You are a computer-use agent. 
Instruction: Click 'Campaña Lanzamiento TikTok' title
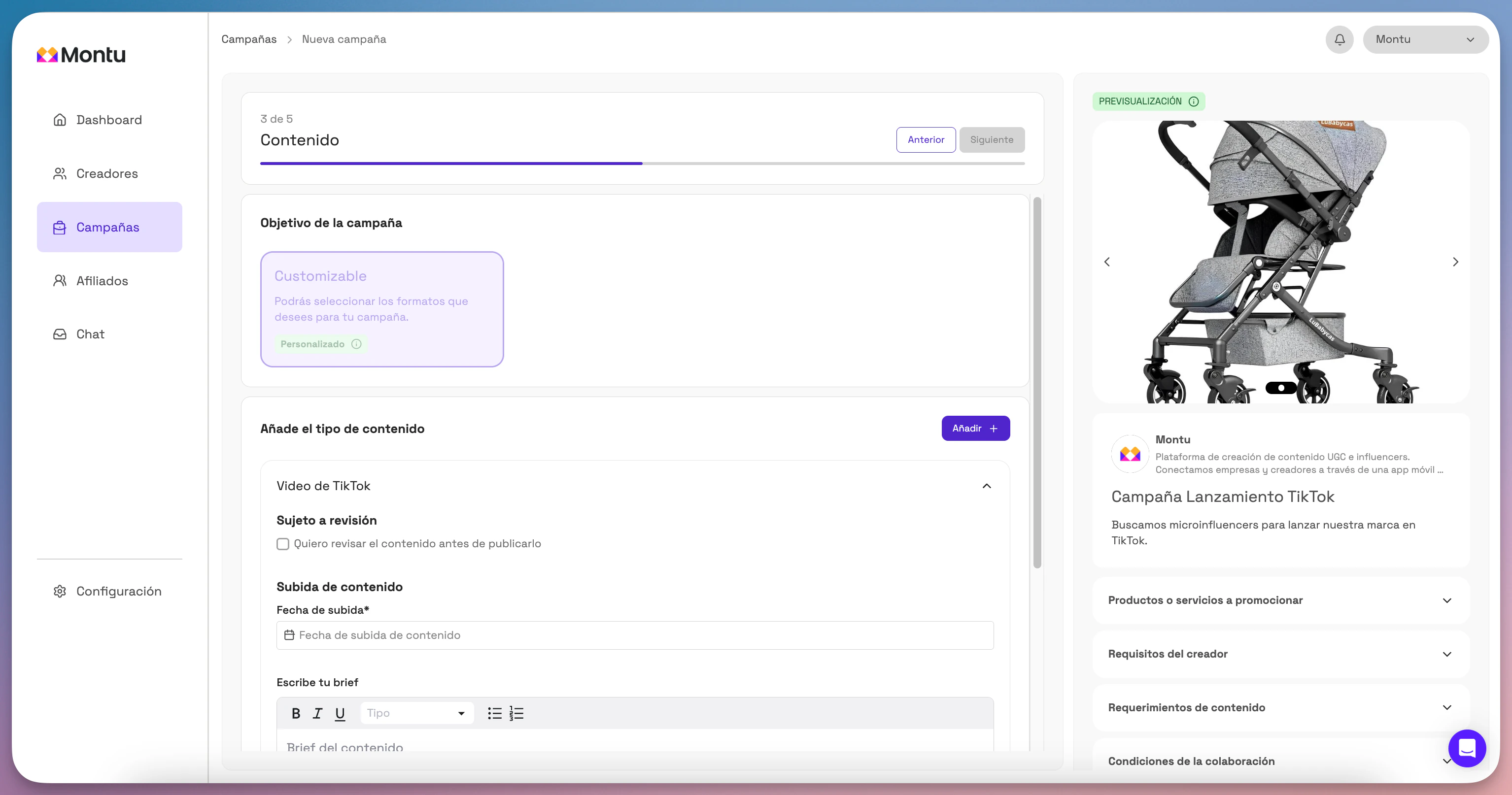(x=1223, y=497)
